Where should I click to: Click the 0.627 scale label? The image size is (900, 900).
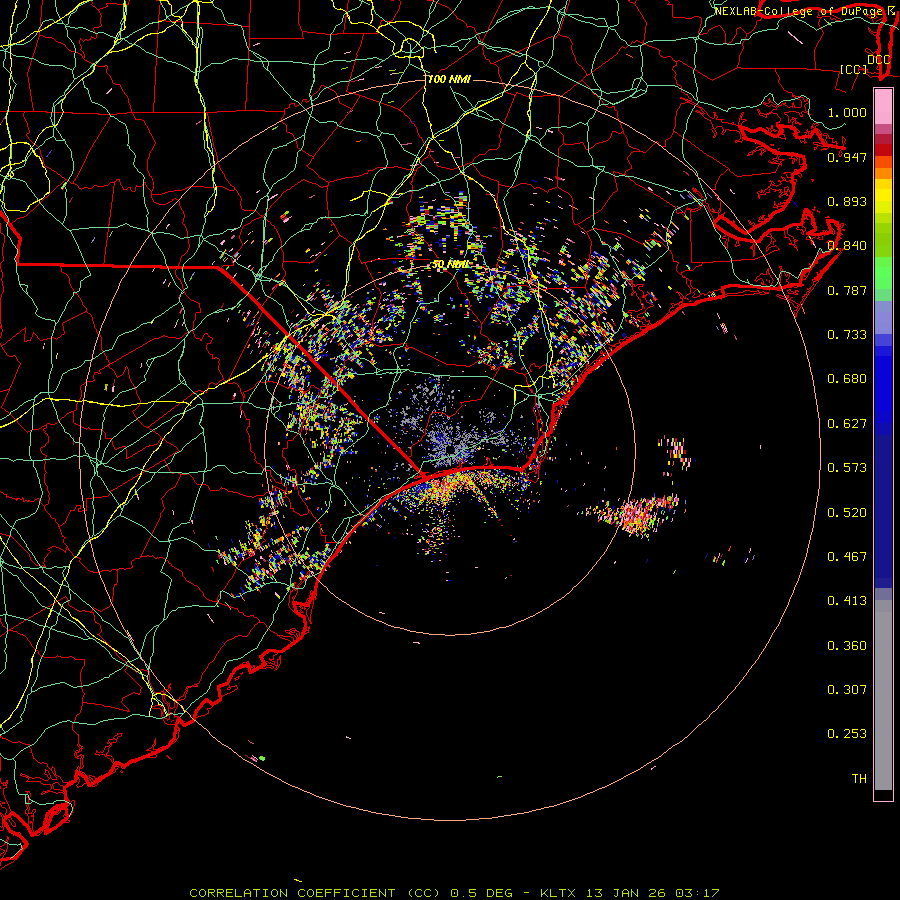(847, 424)
